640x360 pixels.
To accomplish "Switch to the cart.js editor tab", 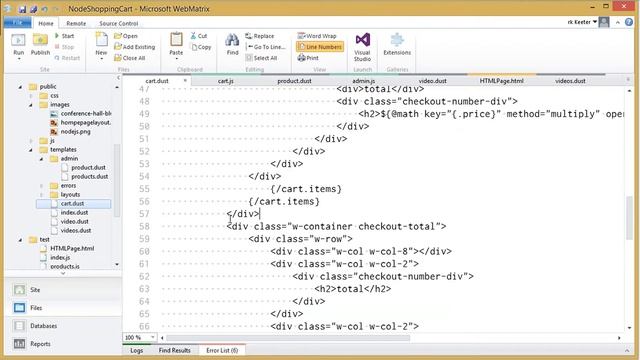I will pos(225,81).
